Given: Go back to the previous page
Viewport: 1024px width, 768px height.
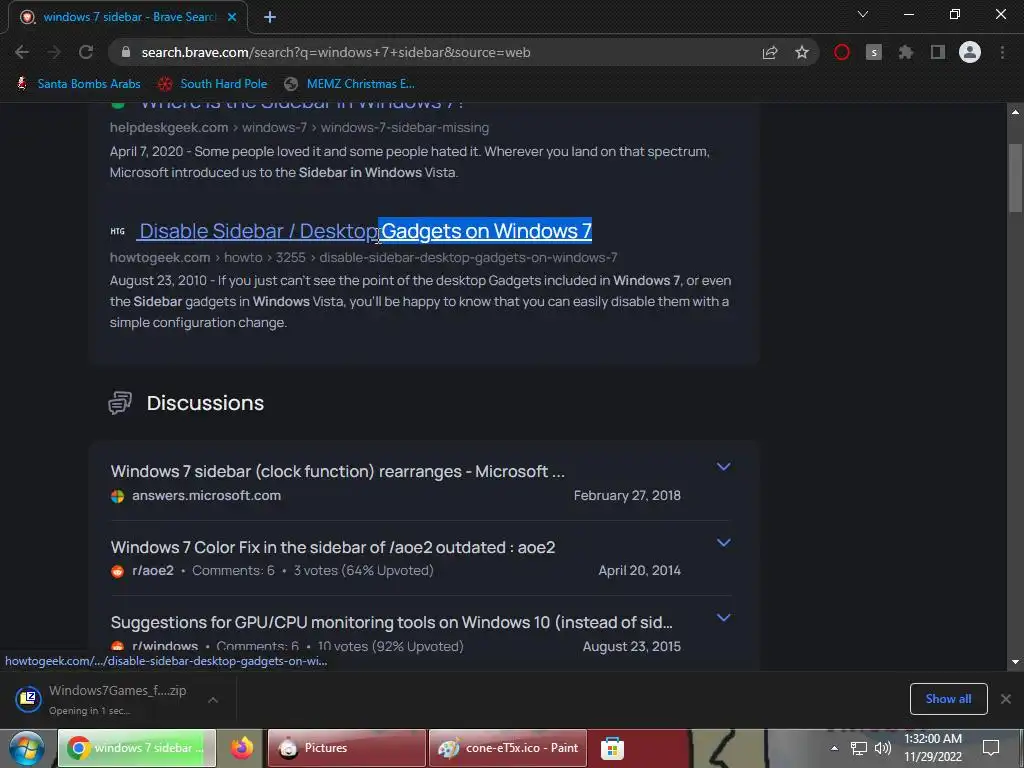Looking at the screenshot, I should point(22,52).
